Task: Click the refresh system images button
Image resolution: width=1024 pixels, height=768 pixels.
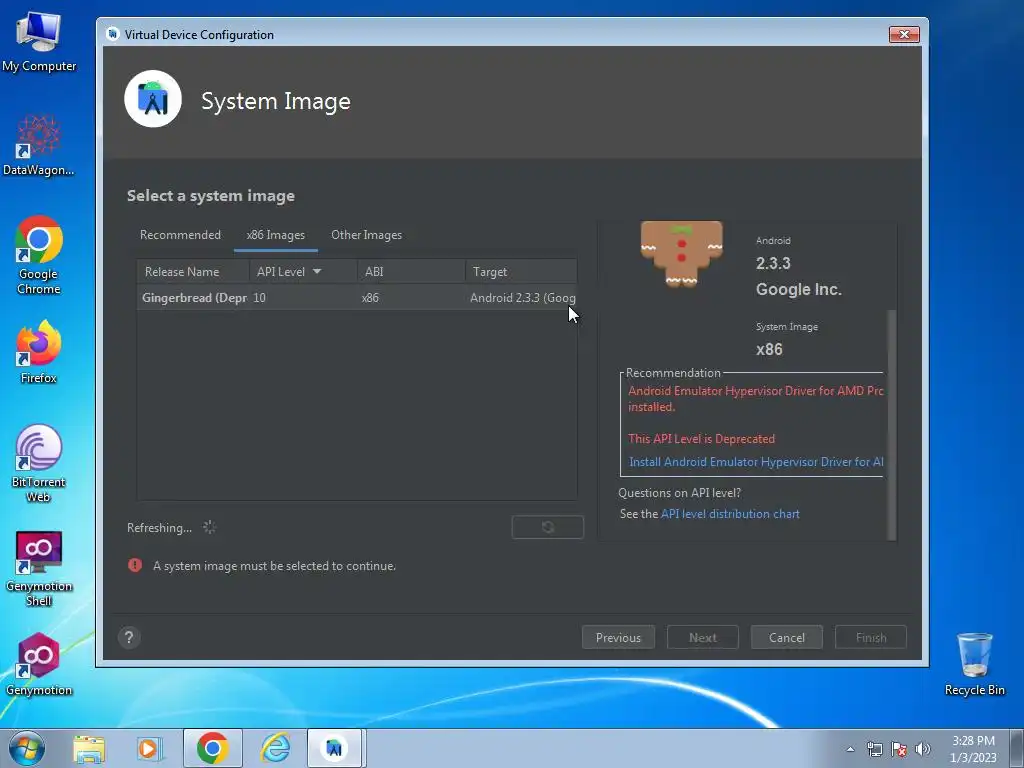Action: click(x=547, y=527)
